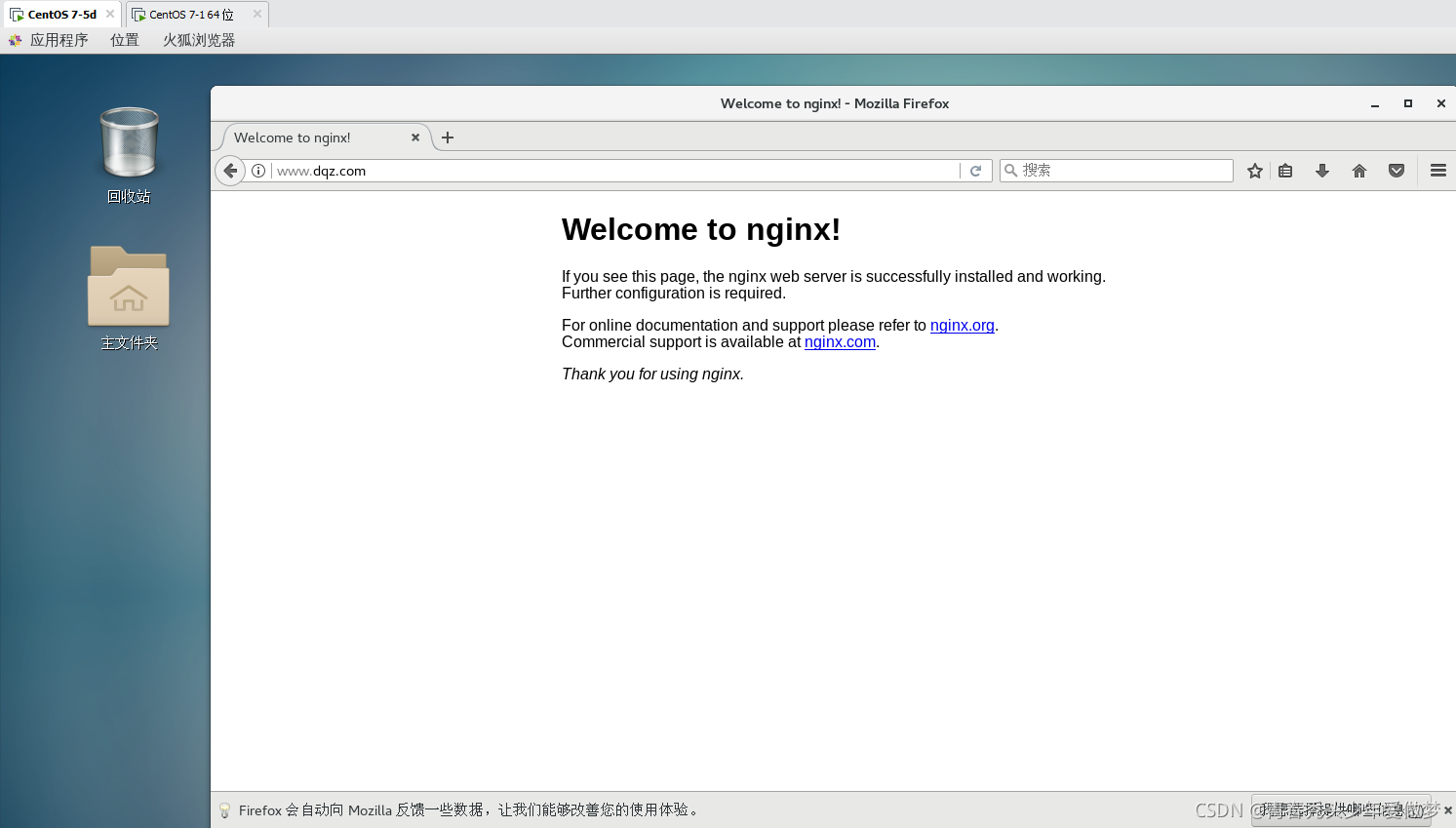Close the Firefox window
Image resolution: width=1456 pixels, height=828 pixels.
coord(1441,103)
